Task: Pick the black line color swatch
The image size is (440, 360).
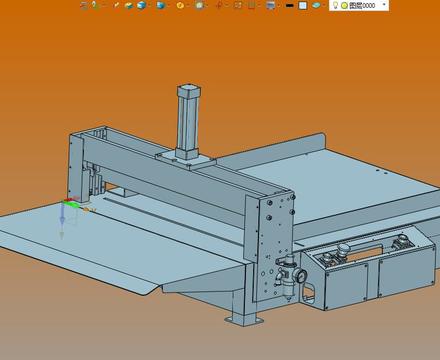Action: [x=290, y=5]
